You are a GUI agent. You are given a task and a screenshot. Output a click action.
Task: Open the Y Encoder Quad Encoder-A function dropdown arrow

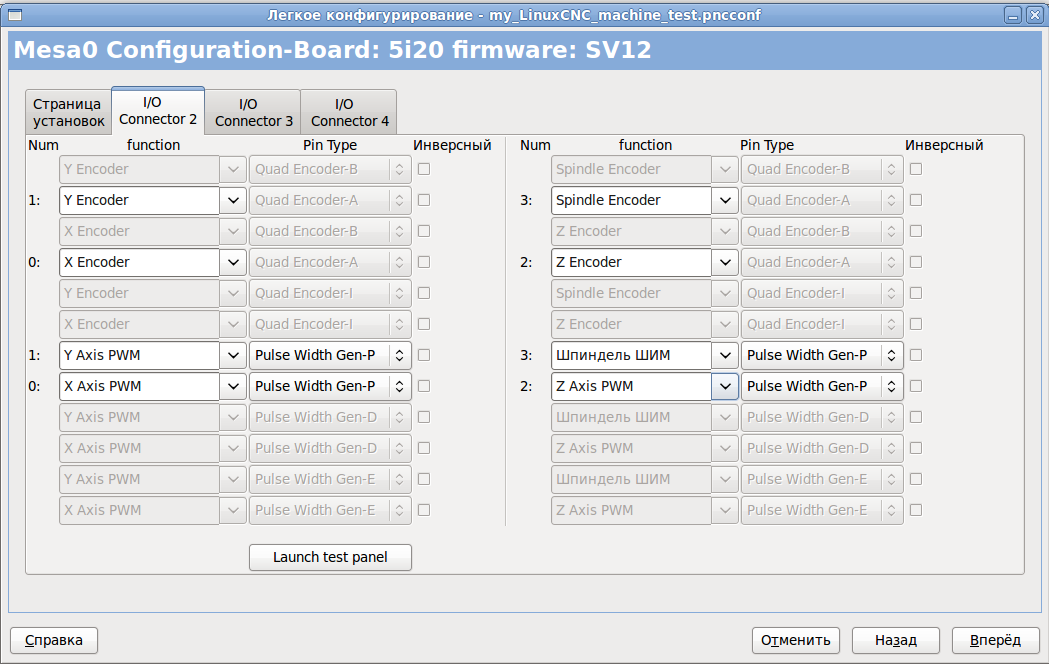[233, 200]
